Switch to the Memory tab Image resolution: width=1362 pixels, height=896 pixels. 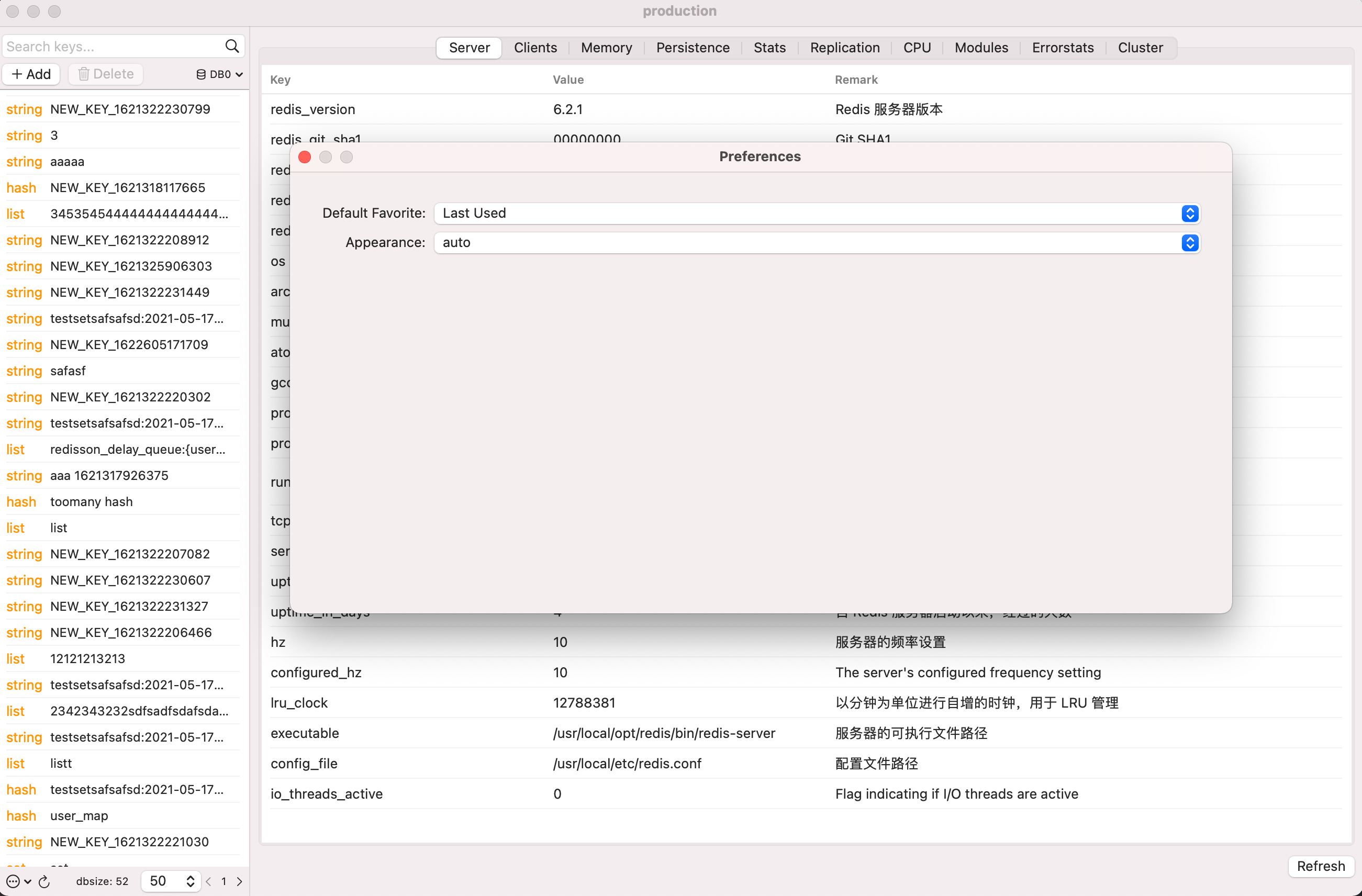606,48
